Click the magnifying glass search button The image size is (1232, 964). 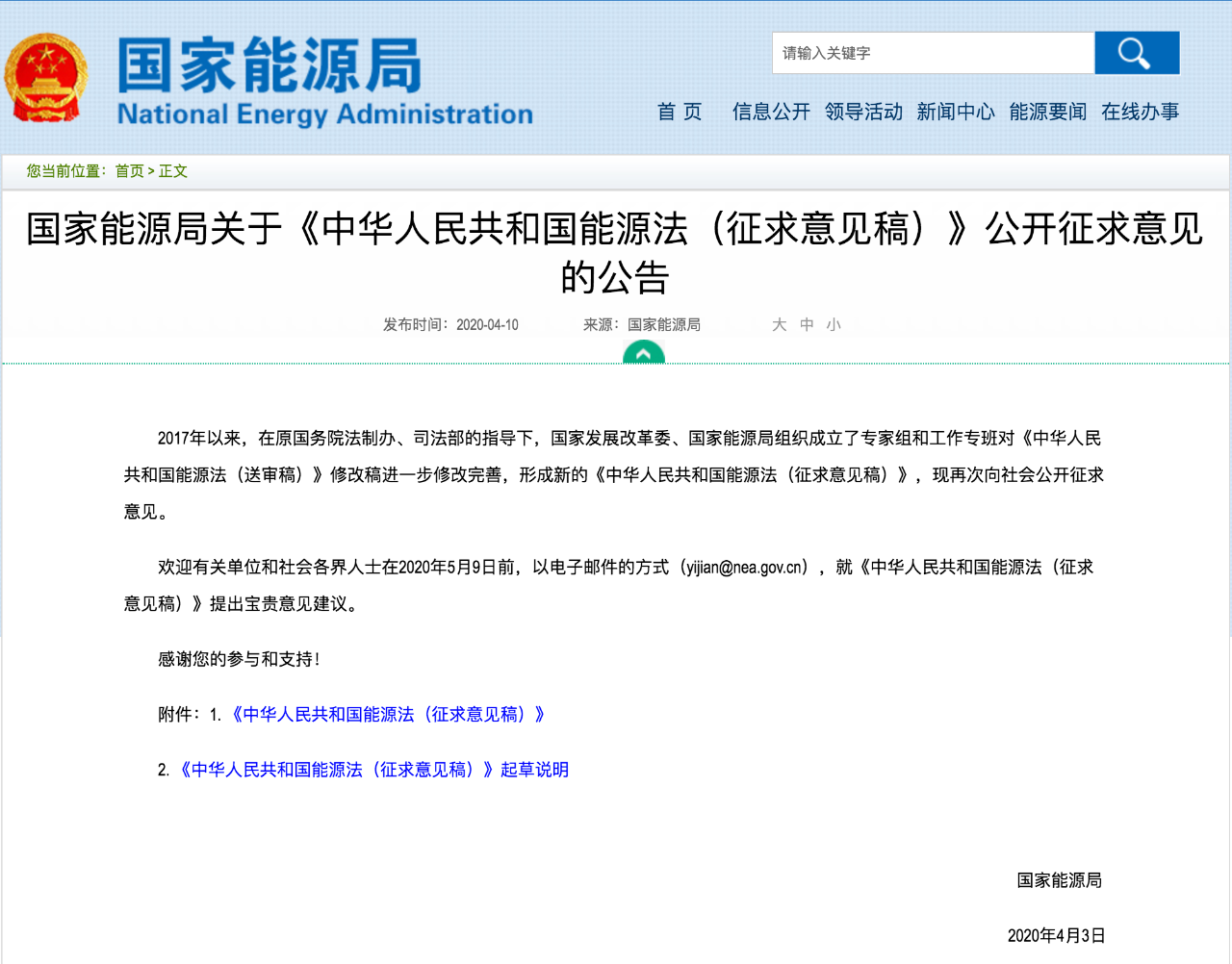1136,53
